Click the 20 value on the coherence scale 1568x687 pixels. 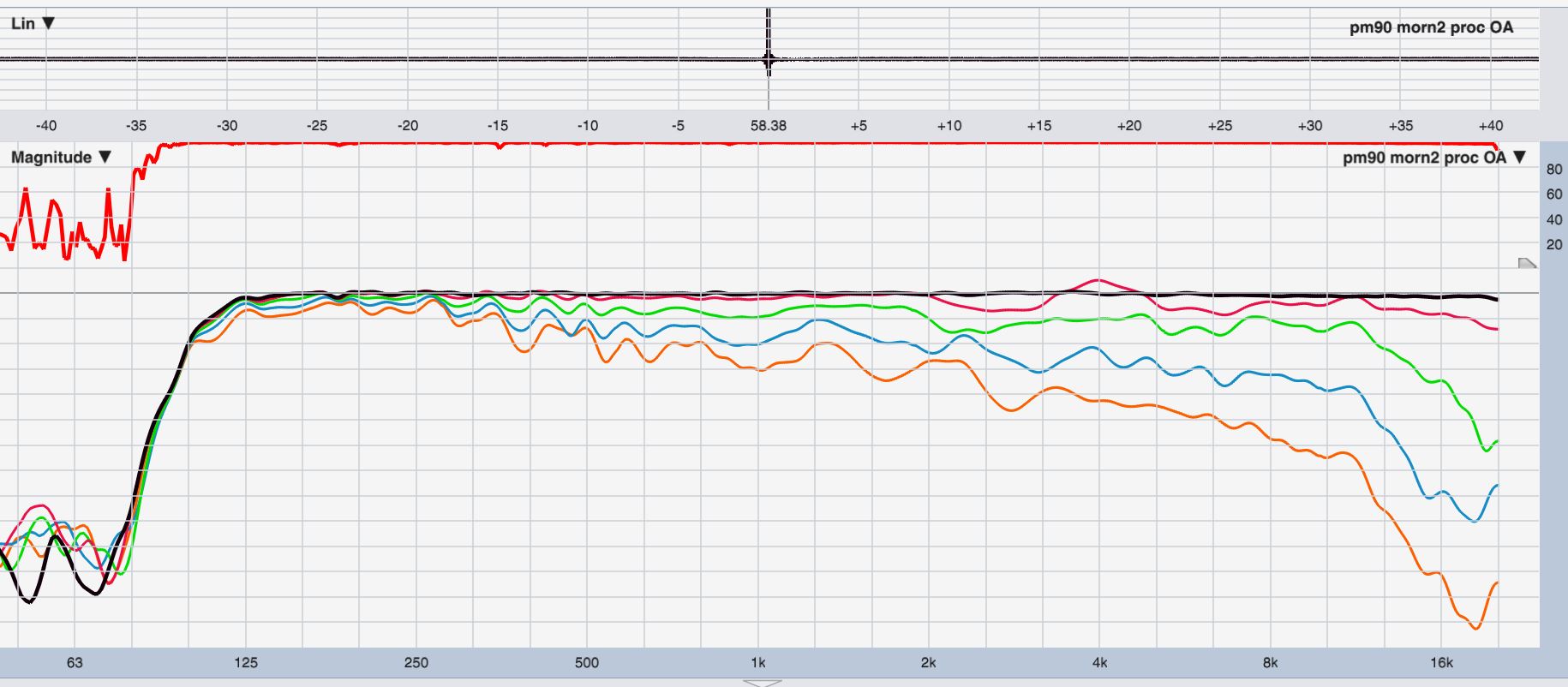pyautogui.click(x=1553, y=245)
